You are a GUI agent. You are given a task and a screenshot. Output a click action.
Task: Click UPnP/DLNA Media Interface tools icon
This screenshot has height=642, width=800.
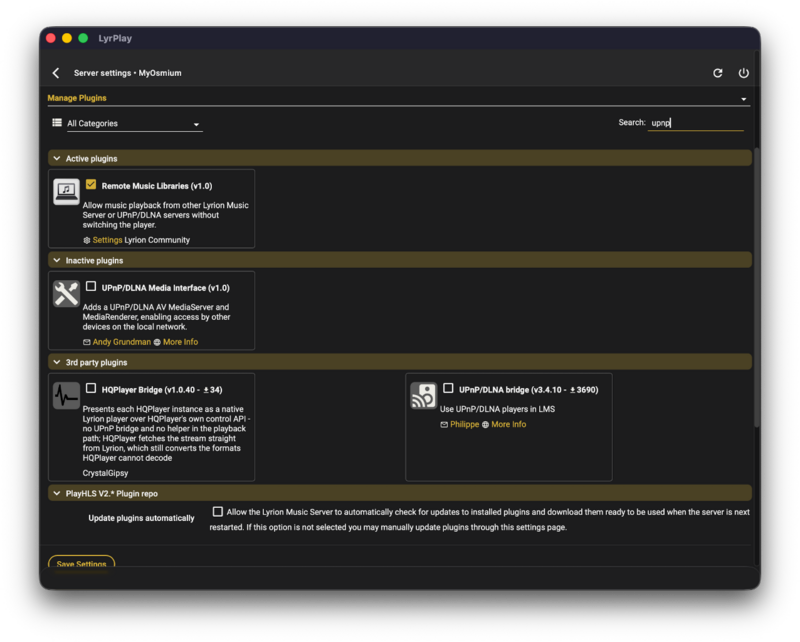tap(66, 293)
